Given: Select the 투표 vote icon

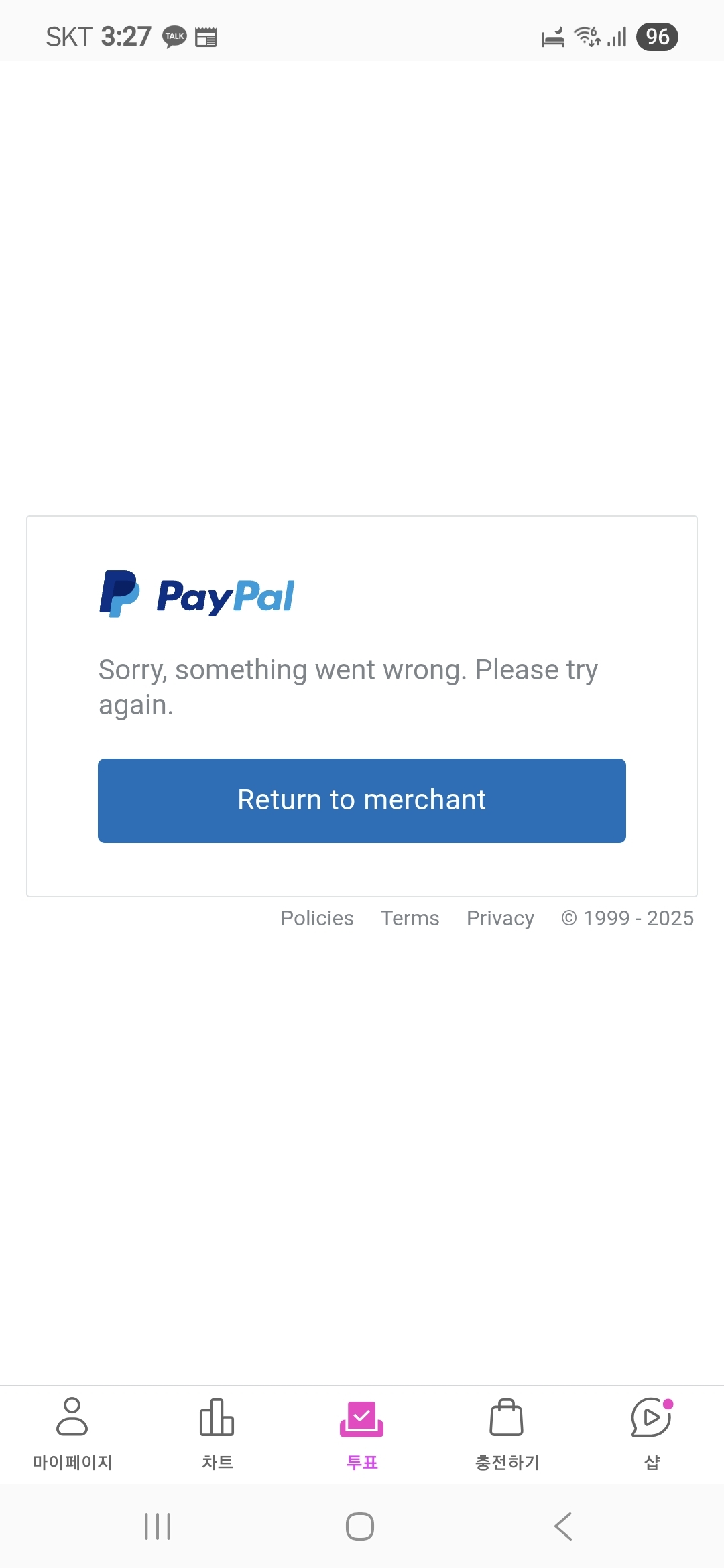Looking at the screenshot, I should coord(362,1419).
